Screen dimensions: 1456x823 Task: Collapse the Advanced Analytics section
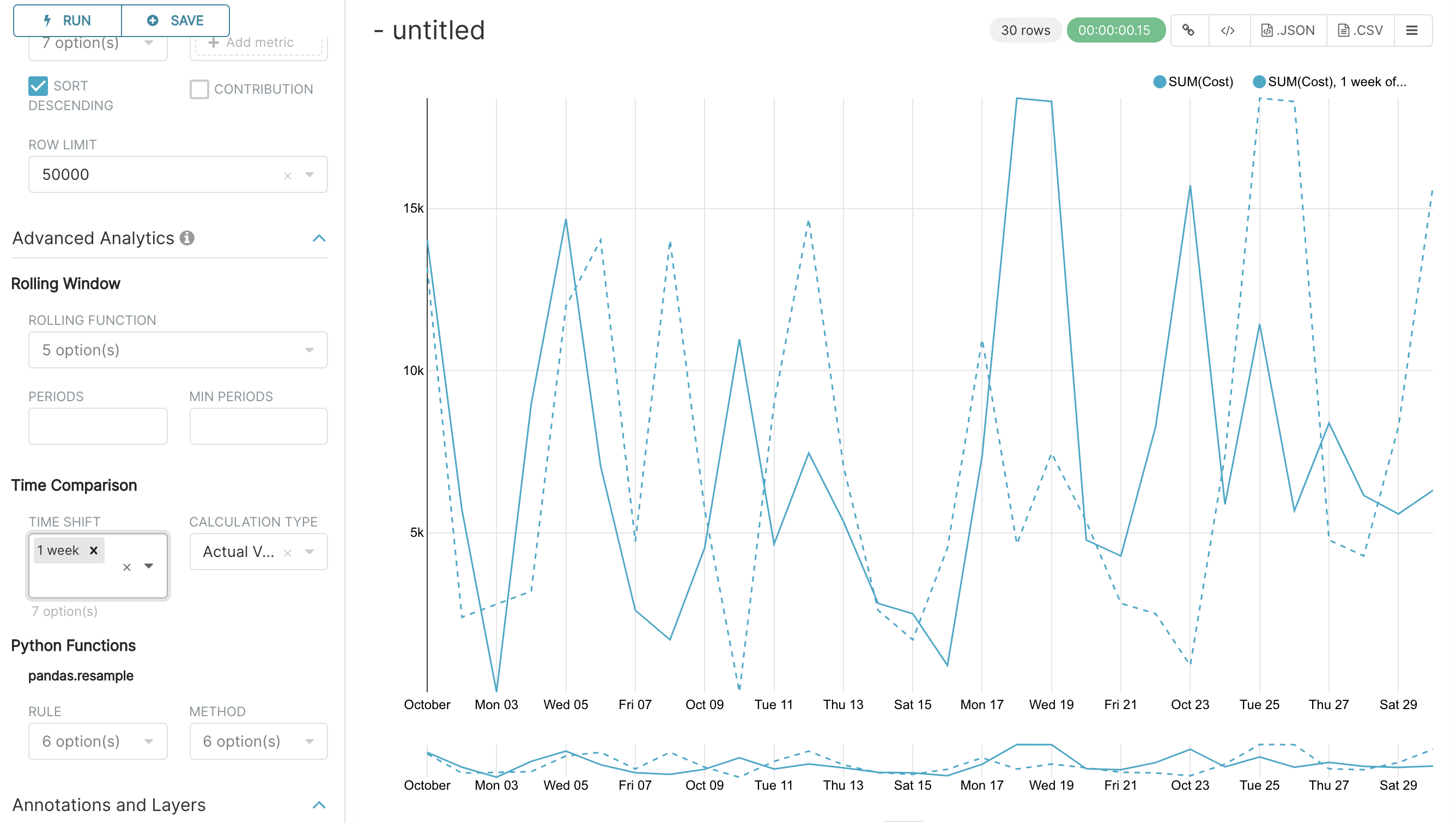click(319, 238)
